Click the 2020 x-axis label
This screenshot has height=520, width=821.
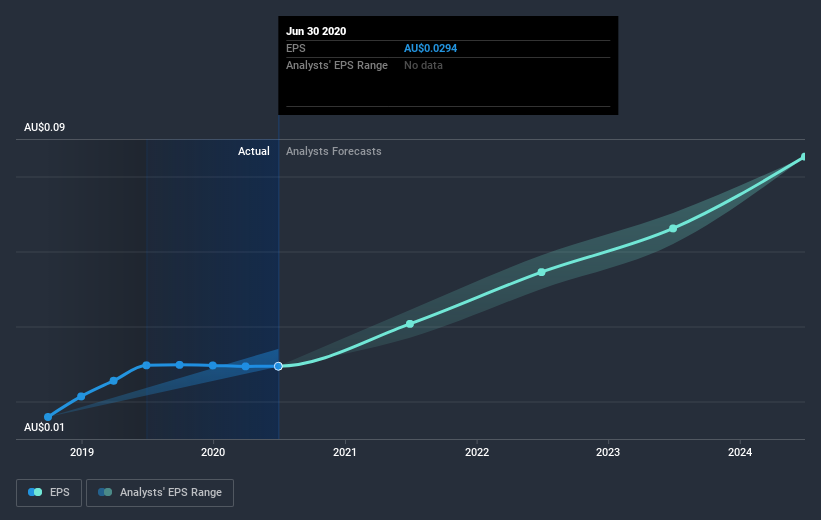[x=213, y=452]
